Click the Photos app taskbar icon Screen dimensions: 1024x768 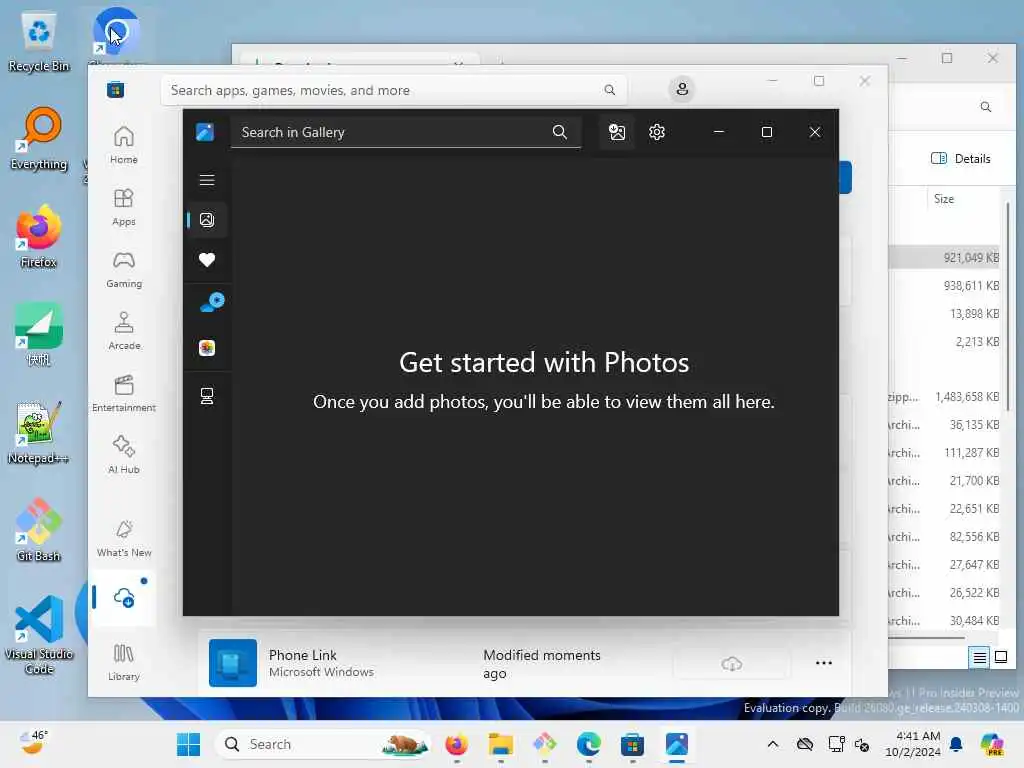(x=677, y=744)
